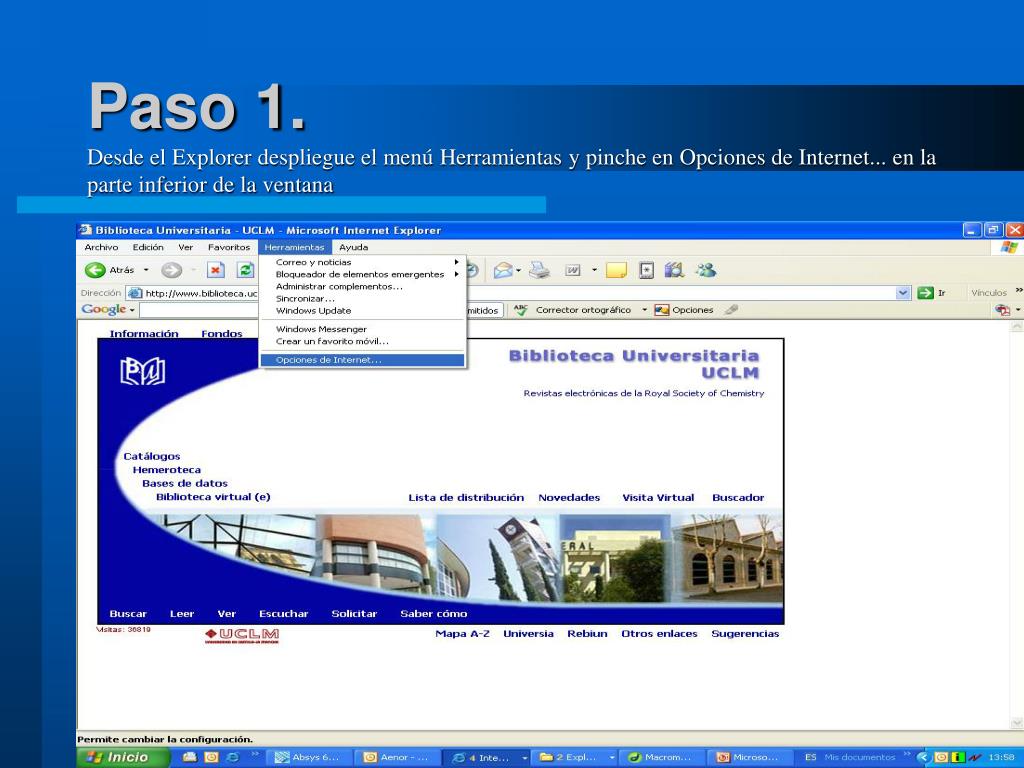Open the Sugerencias link
This screenshot has width=1024, height=768.
click(x=745, y=633)
